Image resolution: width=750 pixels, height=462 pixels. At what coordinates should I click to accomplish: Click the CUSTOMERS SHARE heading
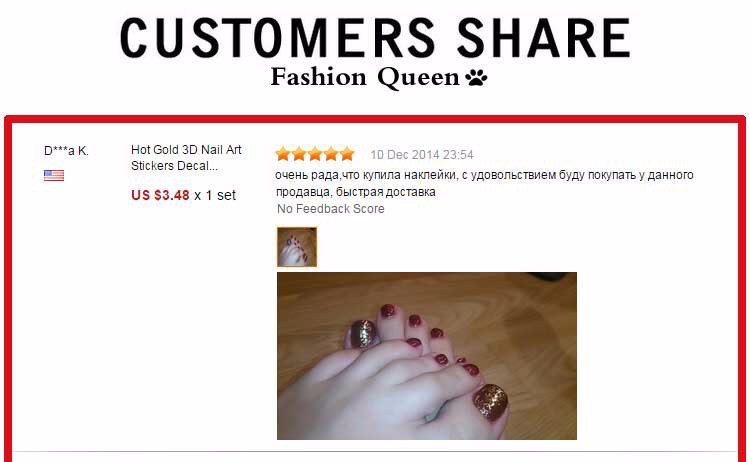coord(375,38)
